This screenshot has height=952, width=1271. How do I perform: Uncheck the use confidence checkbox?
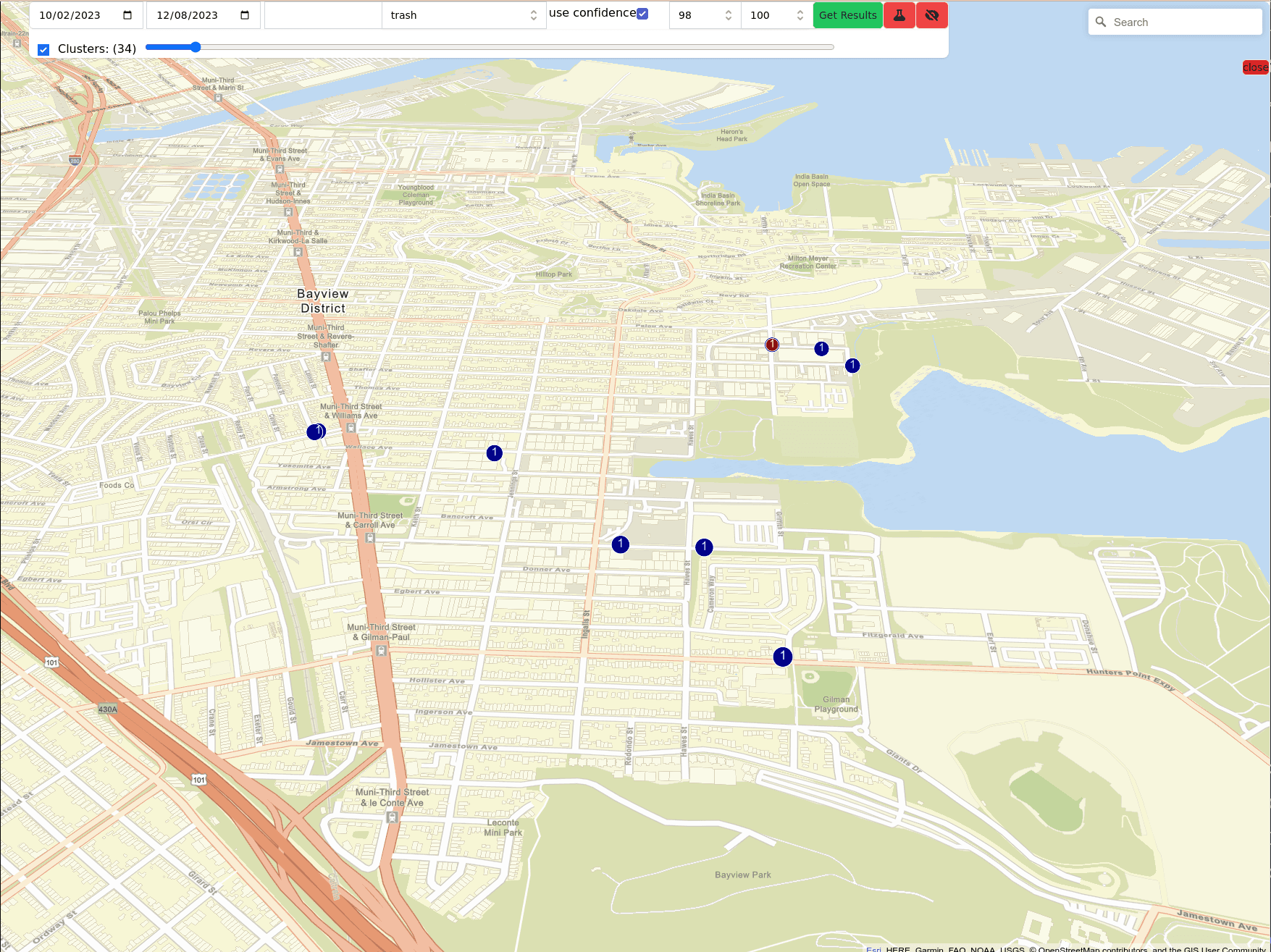[642, 12]
